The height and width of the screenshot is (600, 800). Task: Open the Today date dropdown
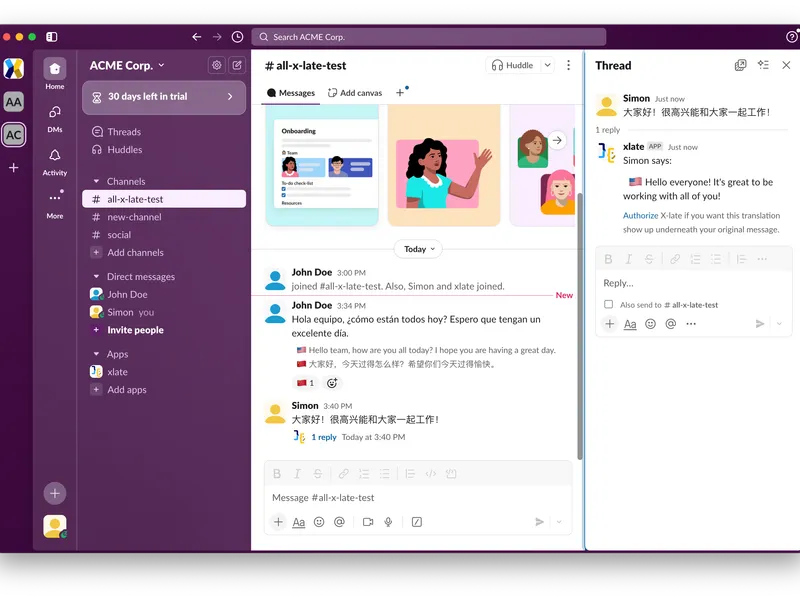coord(418,249)
